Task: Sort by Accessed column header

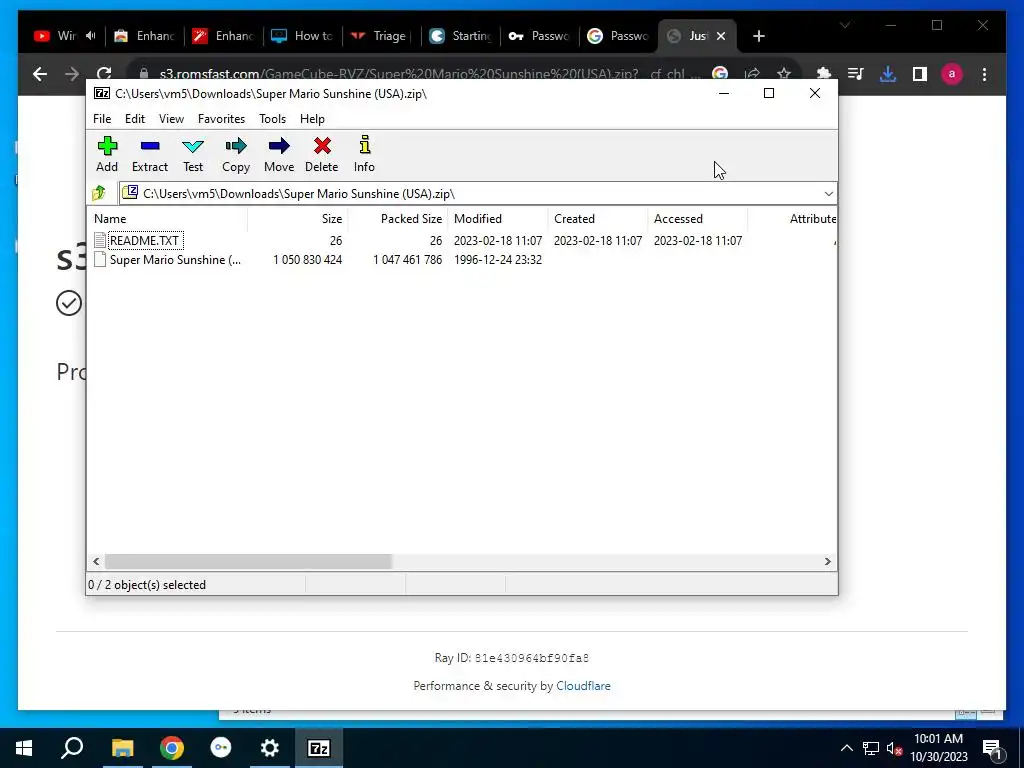Action: [x=697, y=219]
